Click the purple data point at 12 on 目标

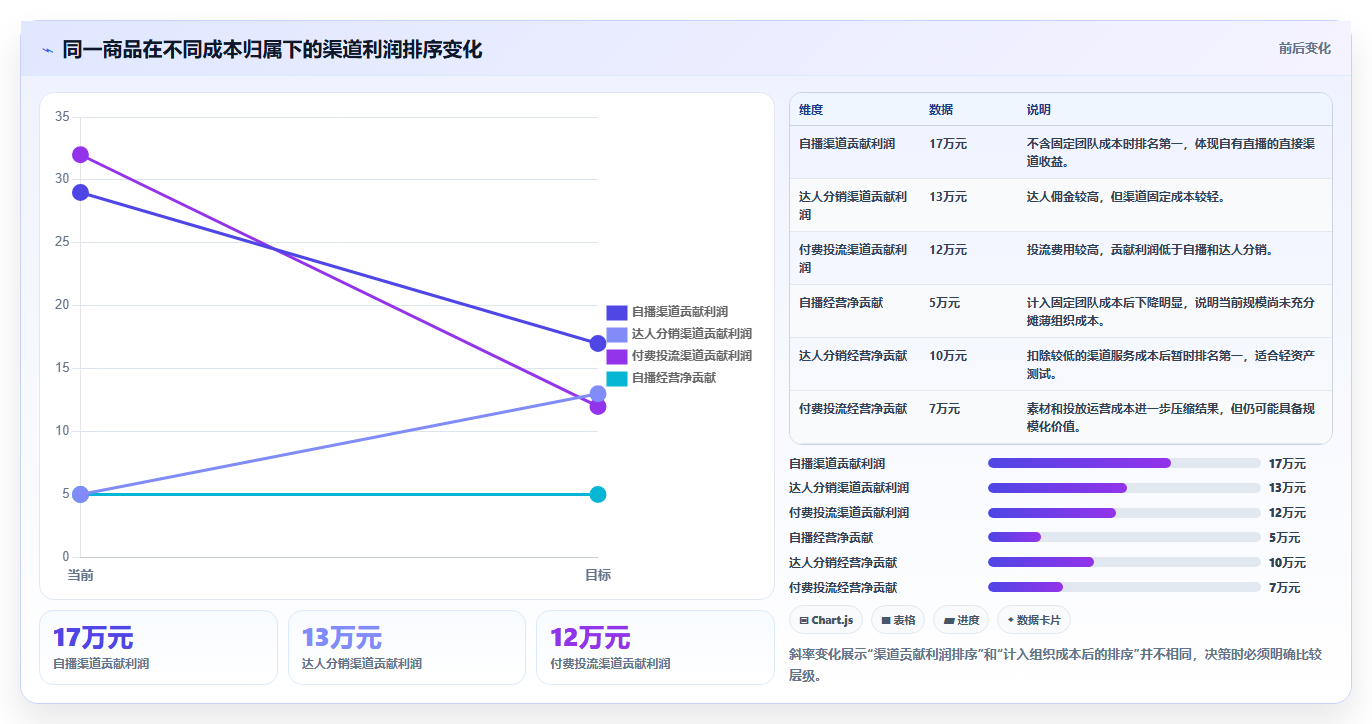598,407
